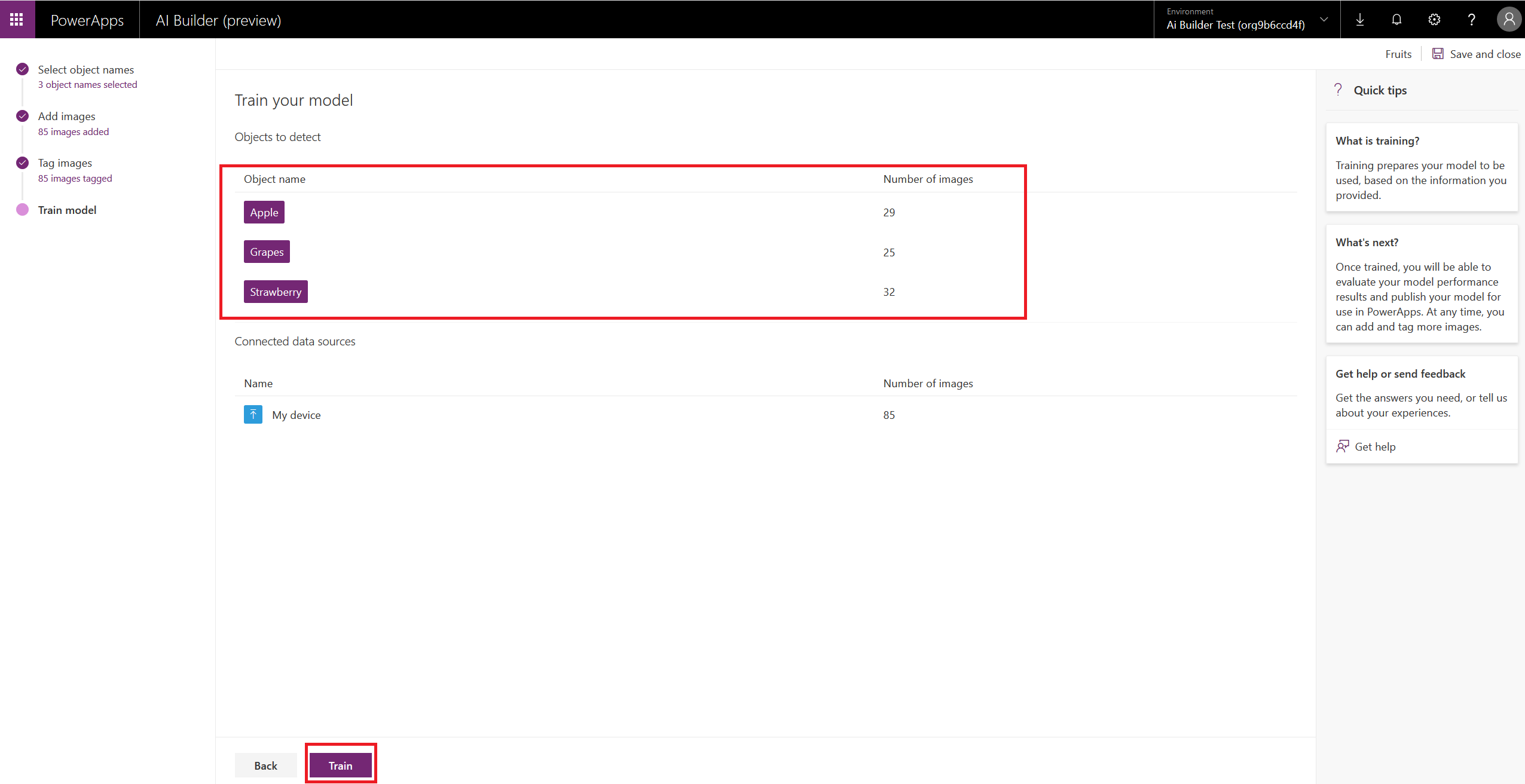Click the Strawberry object tag
This screenshot has width=1525, height=784.
click(x=276, y=292)
